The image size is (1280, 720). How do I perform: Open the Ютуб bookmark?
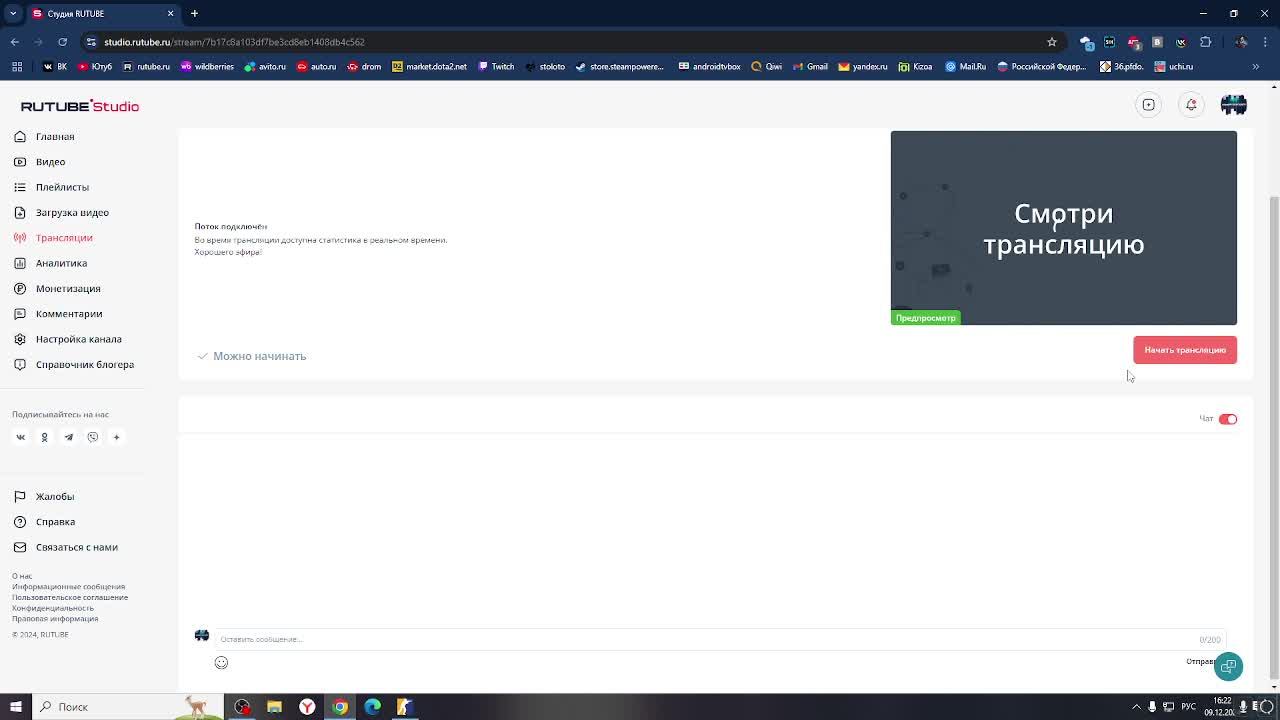tap(95, 67)
